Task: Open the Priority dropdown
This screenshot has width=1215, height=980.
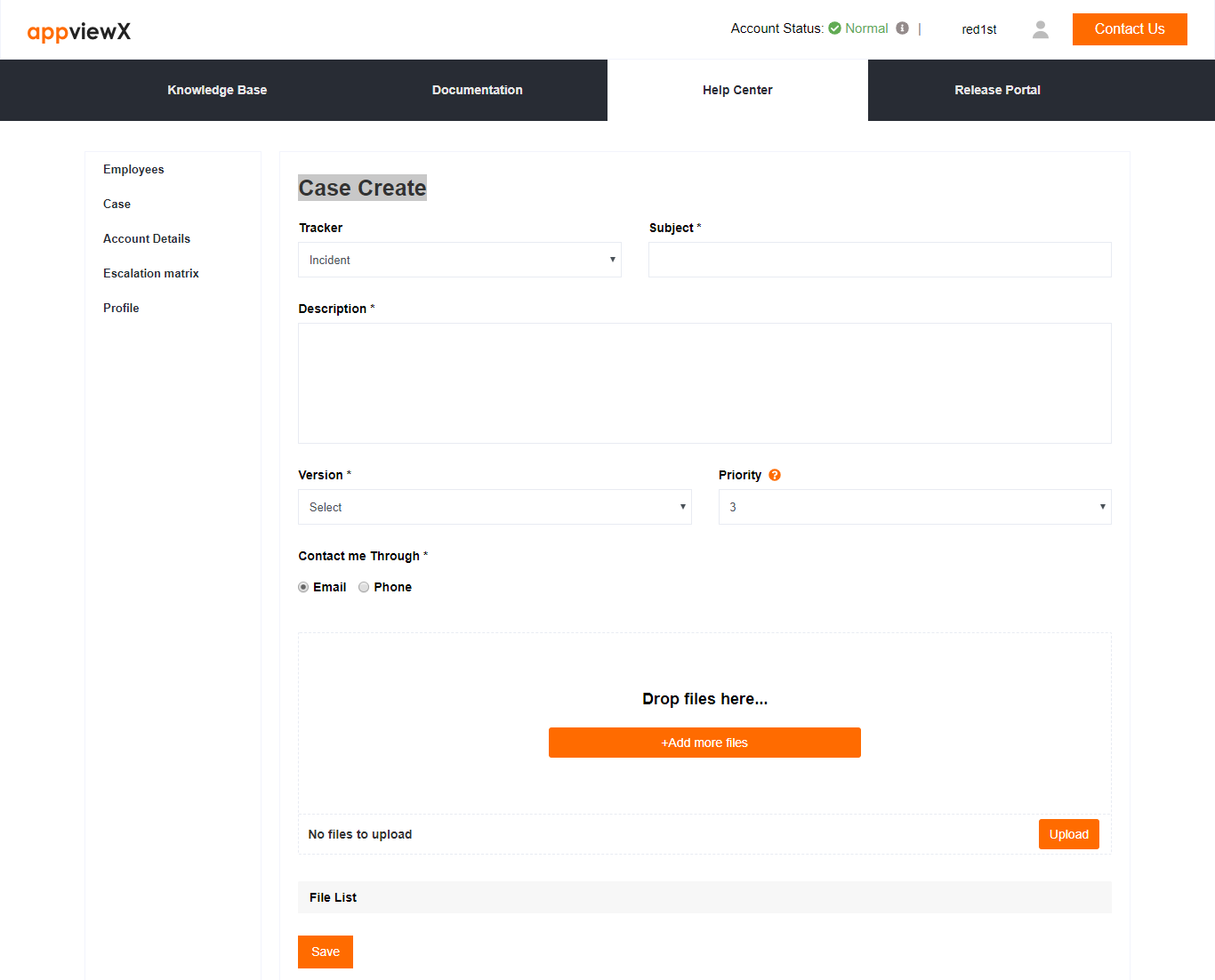Action: [914, 507]
